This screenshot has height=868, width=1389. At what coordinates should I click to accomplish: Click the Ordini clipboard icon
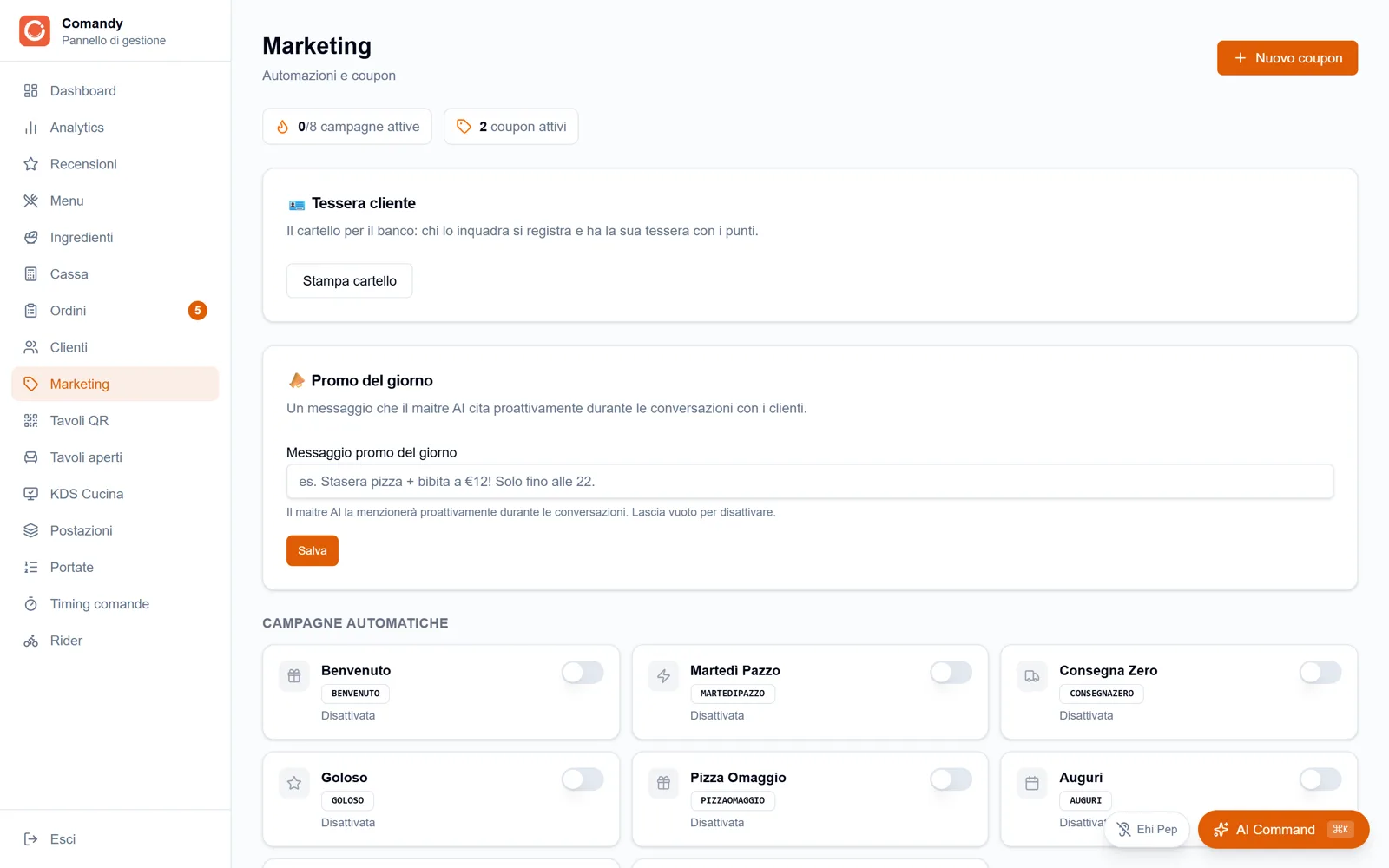pyautogui.click(x=31, y=311)
